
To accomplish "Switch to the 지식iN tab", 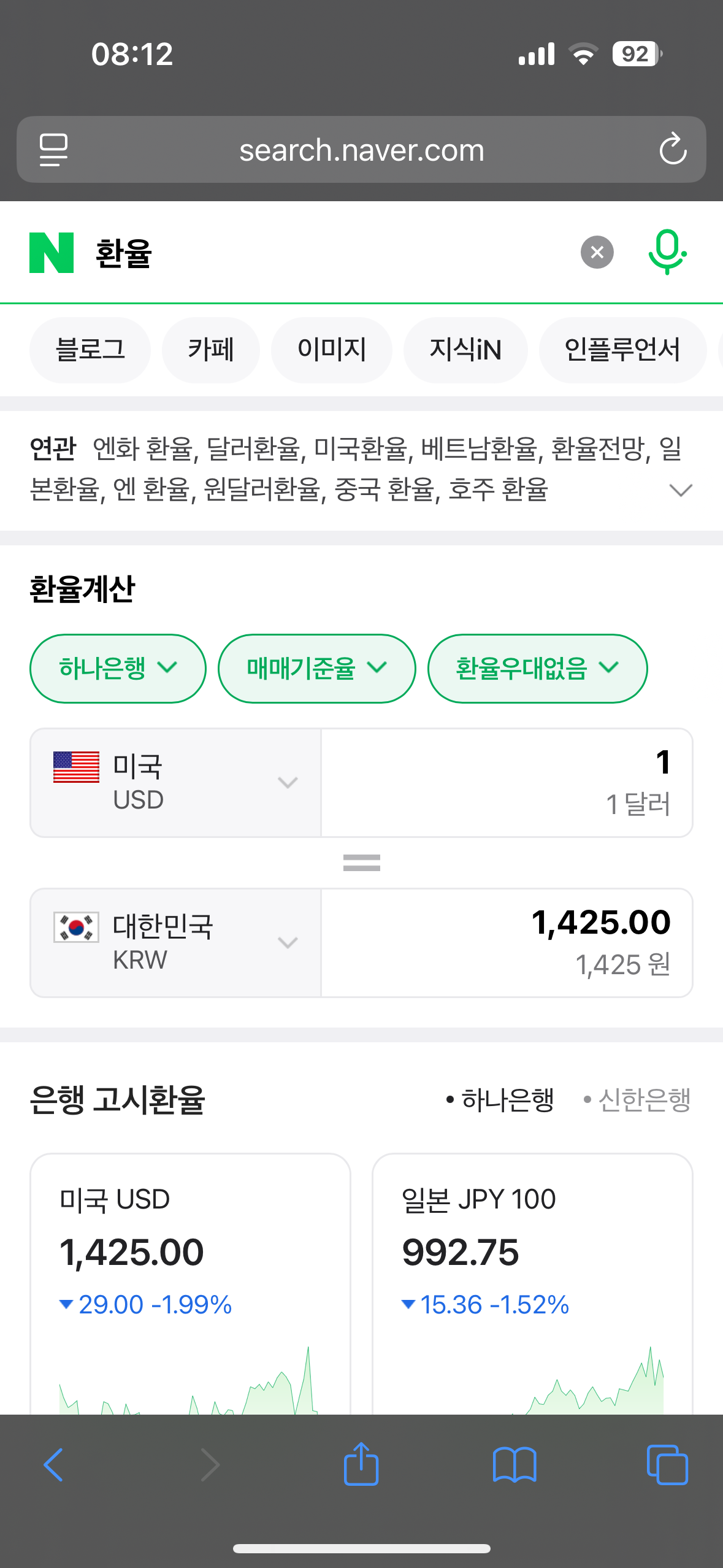I will pos(465,350).
